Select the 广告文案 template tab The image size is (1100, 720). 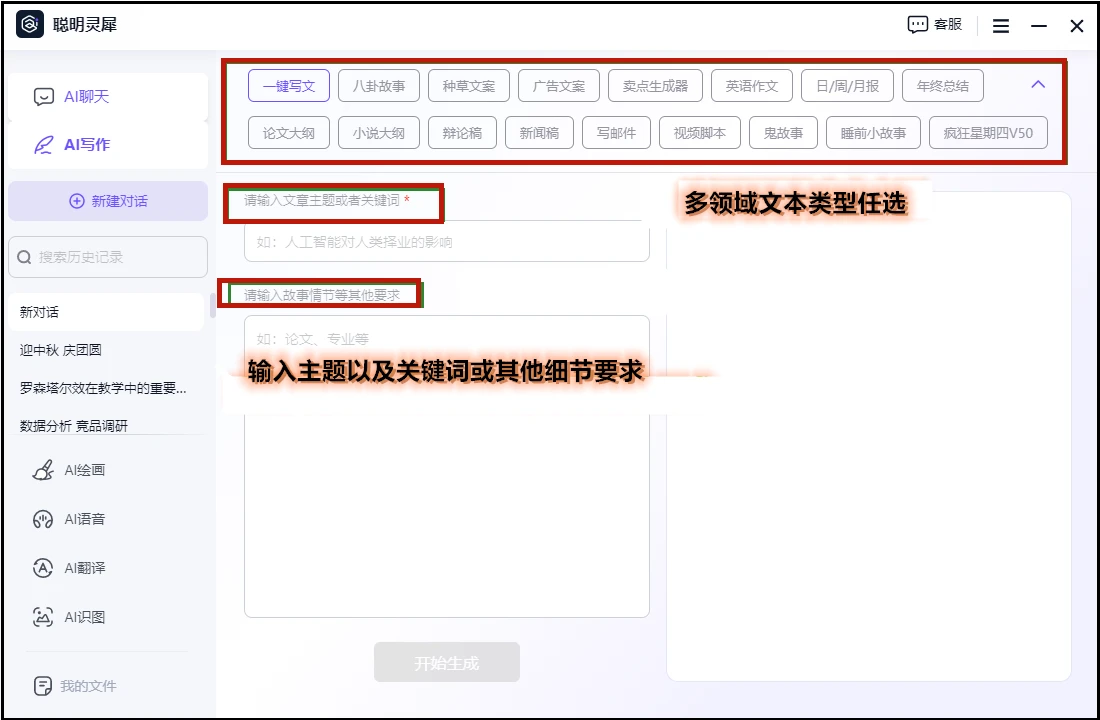coord(559,86)
